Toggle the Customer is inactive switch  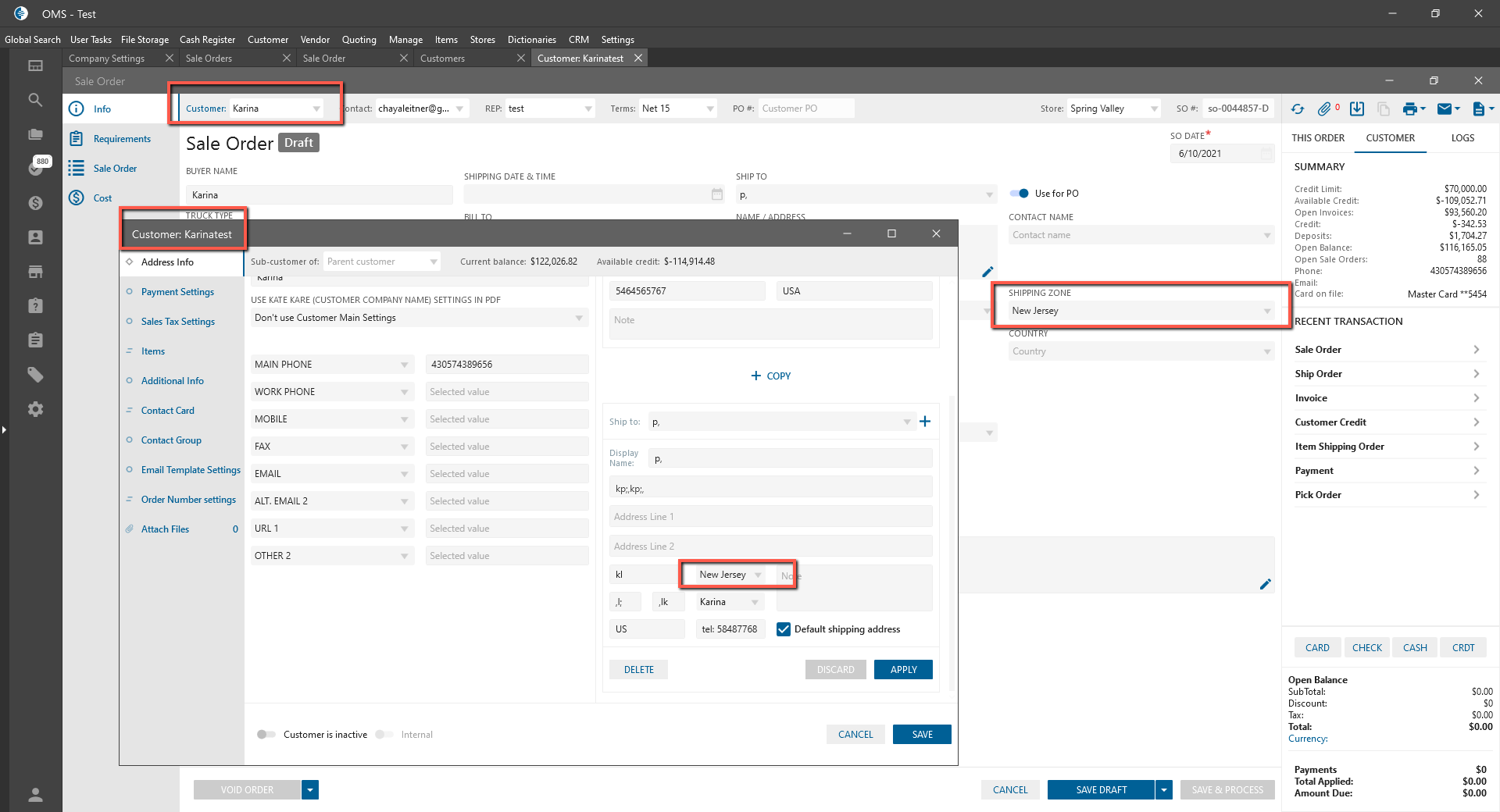coord(266,735)
